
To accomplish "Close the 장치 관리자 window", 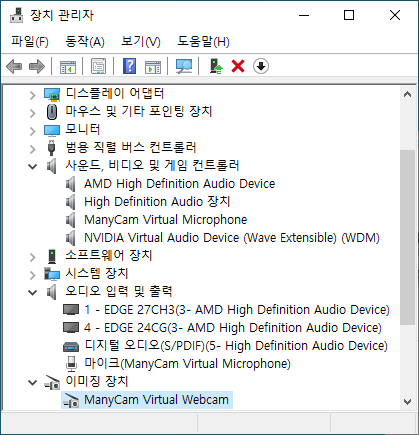I will [395, 15].
